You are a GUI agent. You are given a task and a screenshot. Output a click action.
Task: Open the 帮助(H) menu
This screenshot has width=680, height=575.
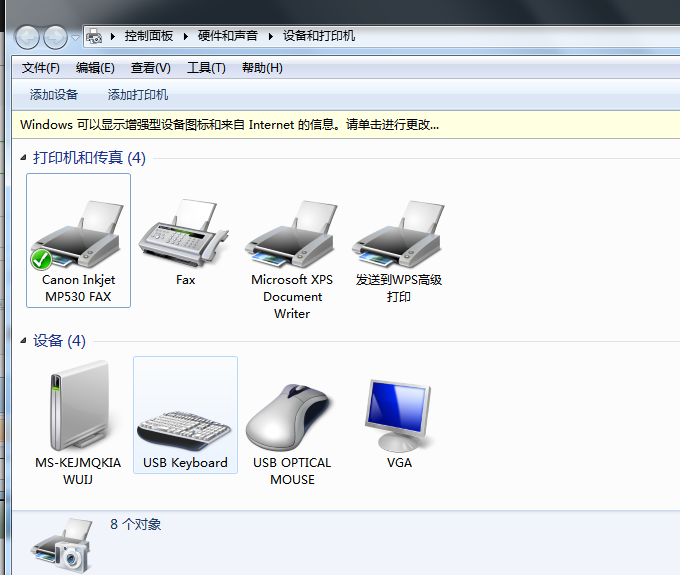[262, 68]
